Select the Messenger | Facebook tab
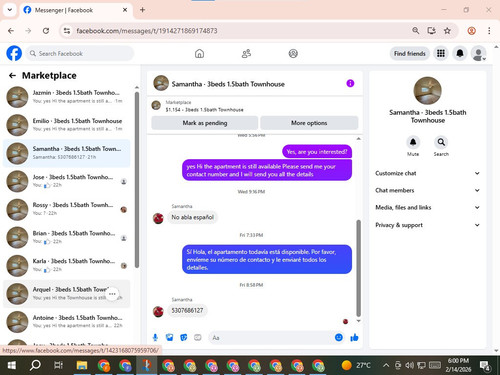This screenshot has width=500, height=375. pos(75,10)
